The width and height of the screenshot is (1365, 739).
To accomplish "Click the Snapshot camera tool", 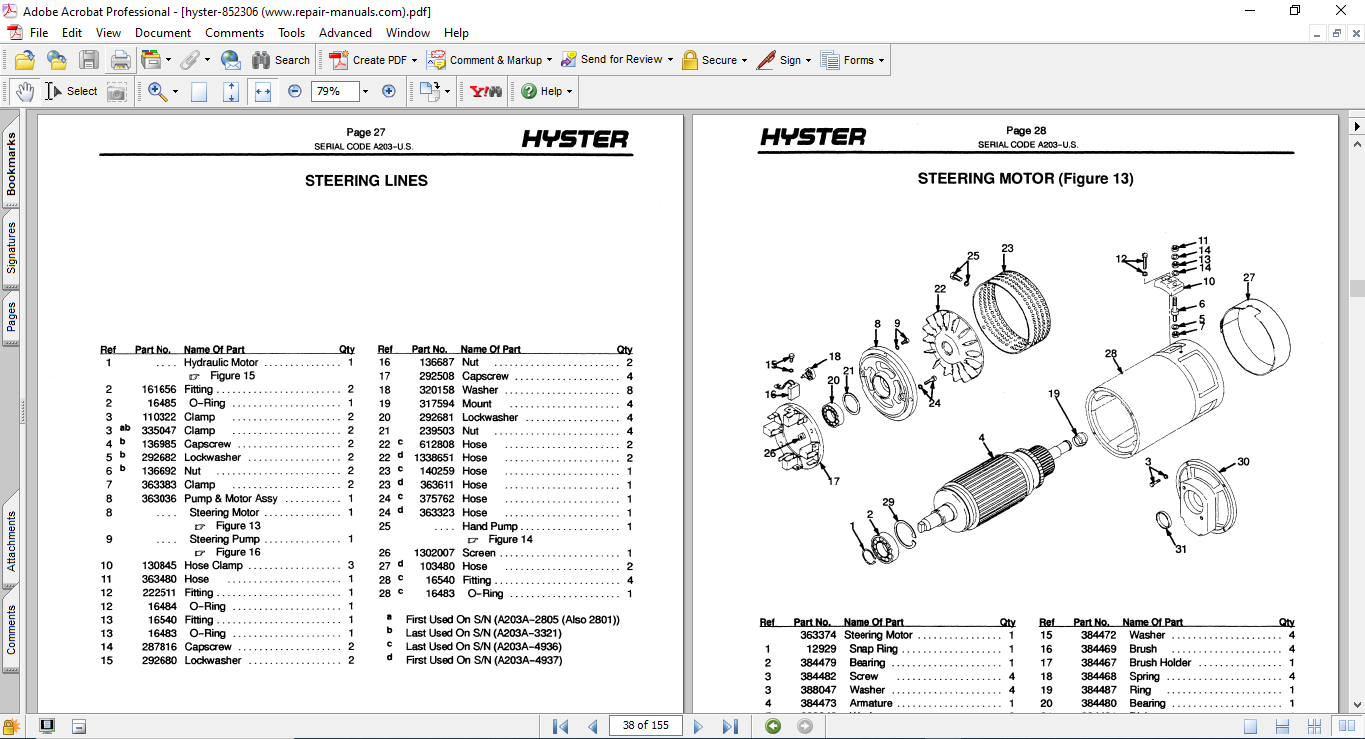I will tap(117, 91).
